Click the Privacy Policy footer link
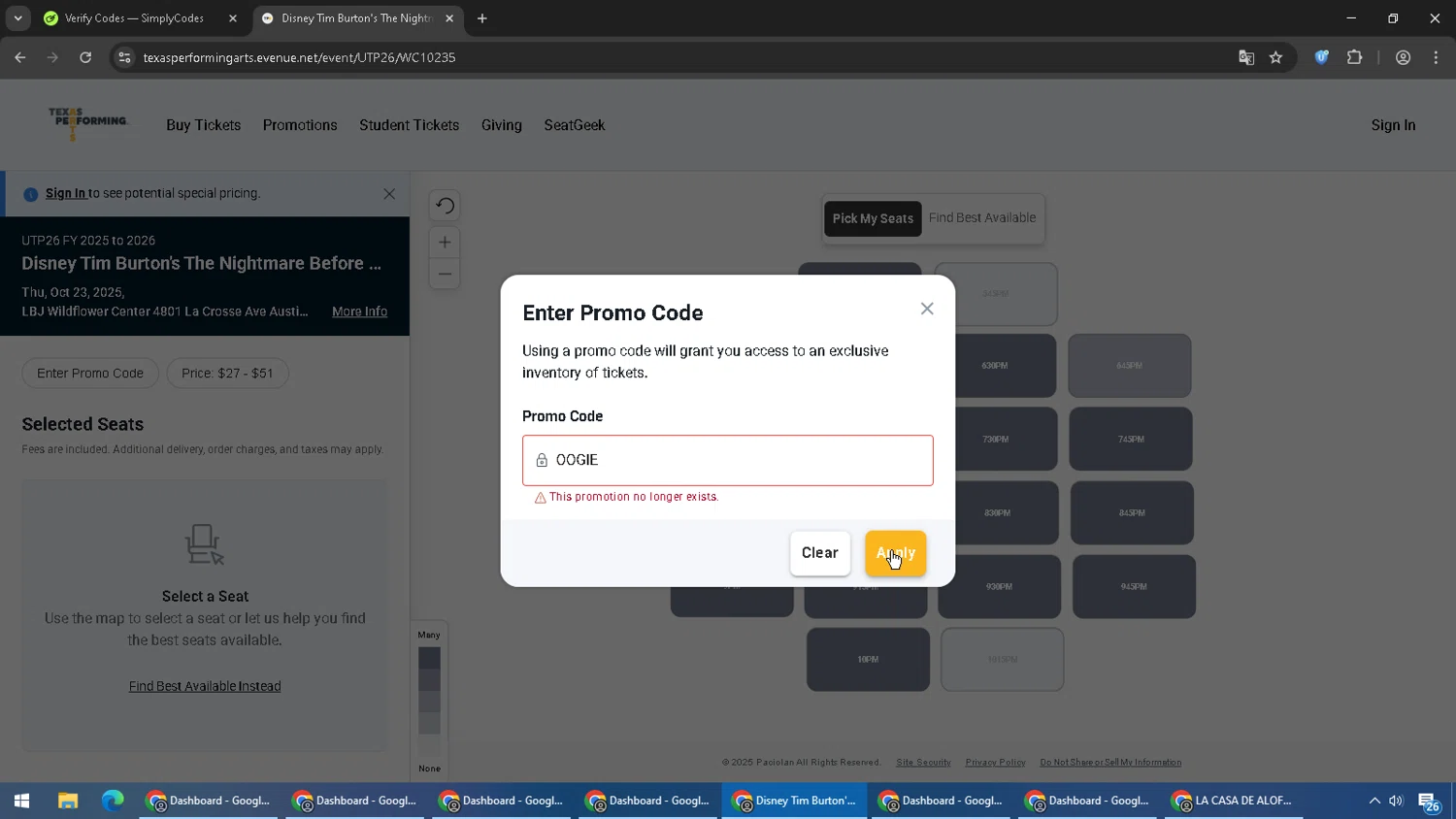The height and width of the screenshot is (819, 1456). point(995,763)
